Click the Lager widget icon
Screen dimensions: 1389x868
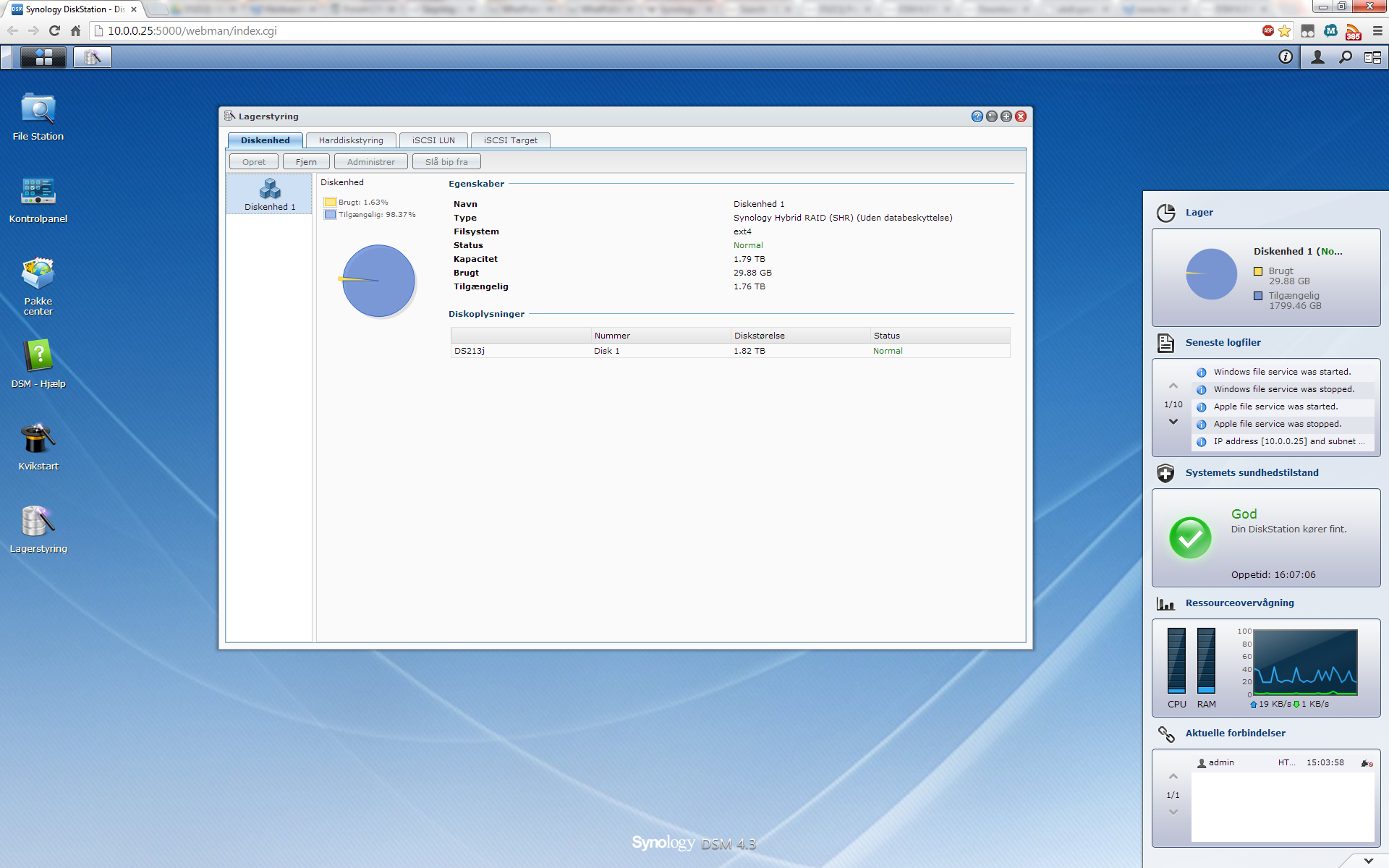(1165, 213)
